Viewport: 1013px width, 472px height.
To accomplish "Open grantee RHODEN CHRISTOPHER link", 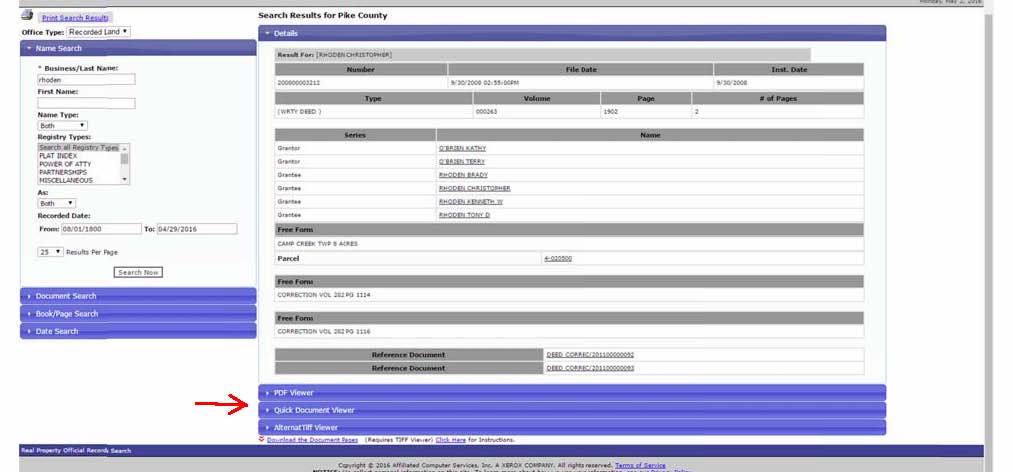I will [x=474, y=188].
